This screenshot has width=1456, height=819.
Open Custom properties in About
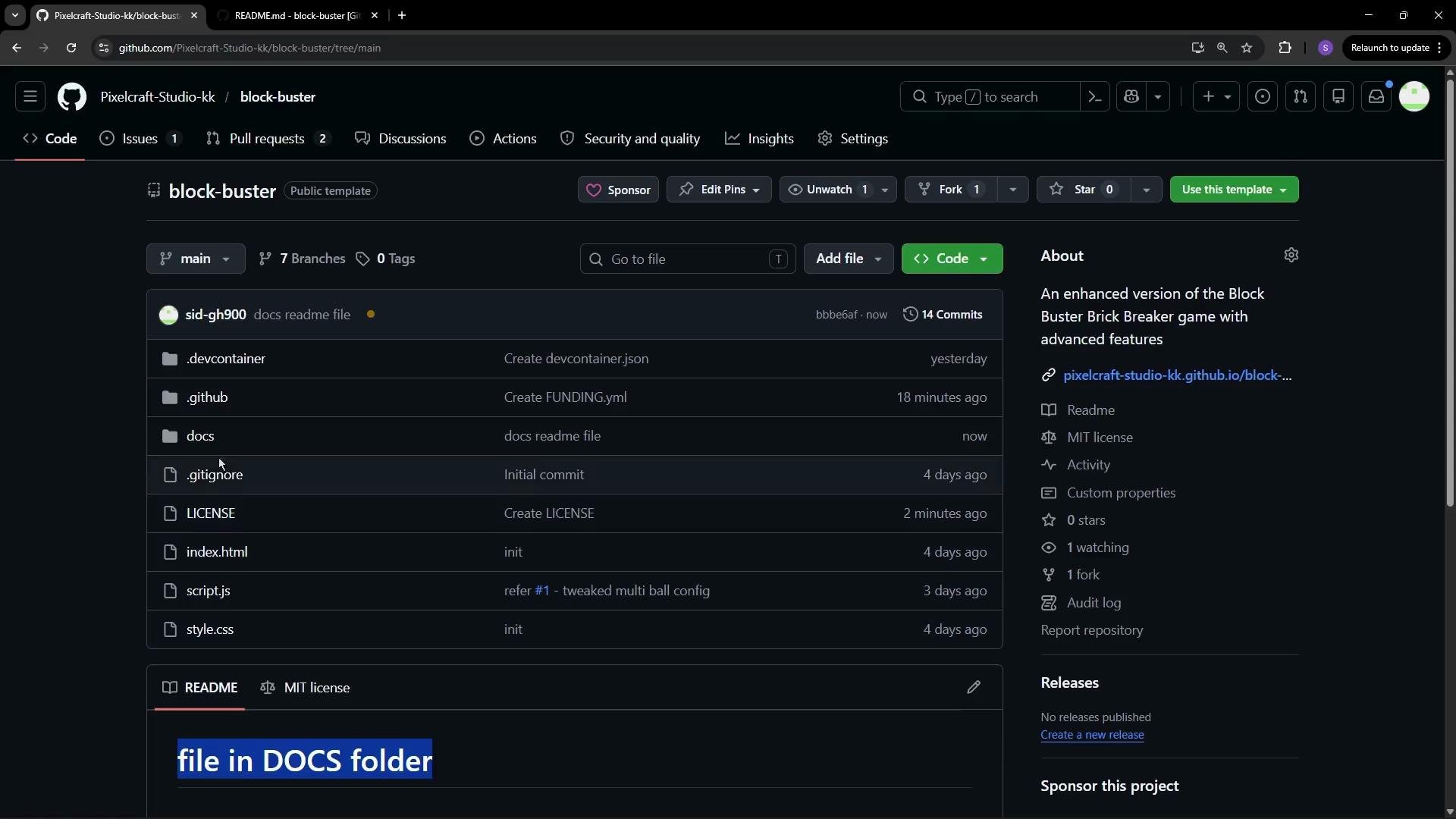point(1121,493)
